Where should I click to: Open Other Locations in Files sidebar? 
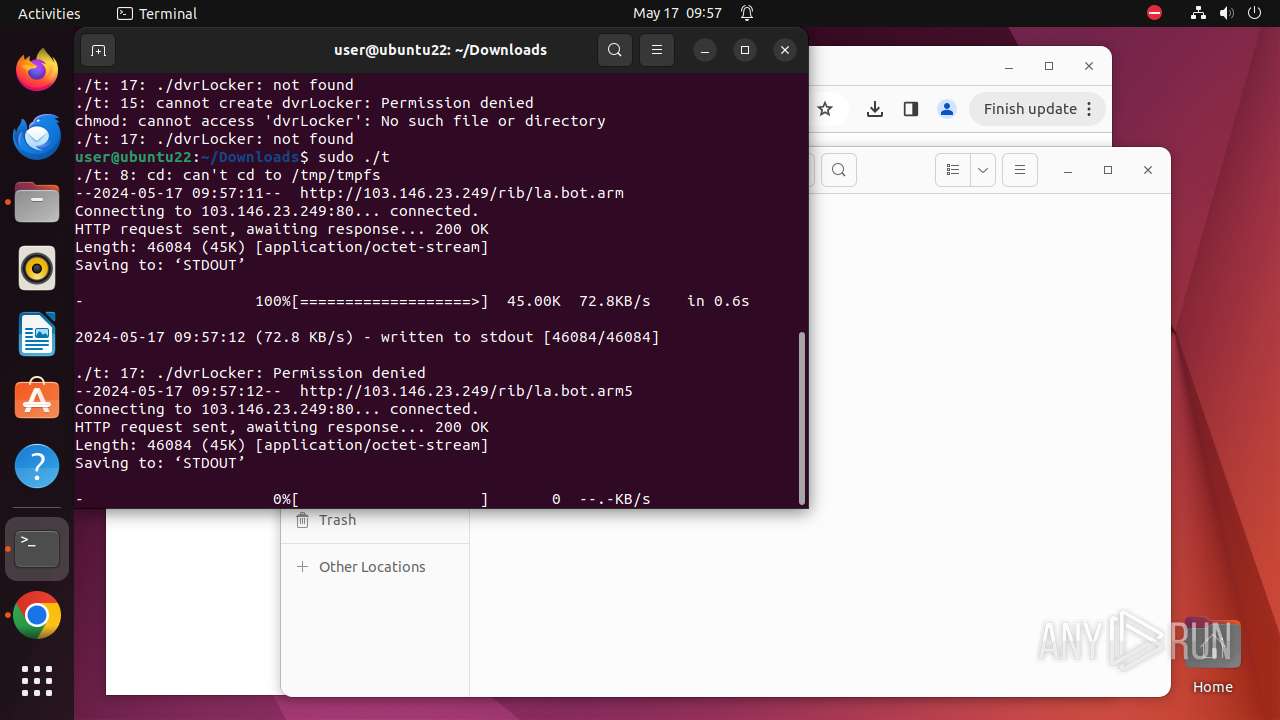[x=375, y=567]
